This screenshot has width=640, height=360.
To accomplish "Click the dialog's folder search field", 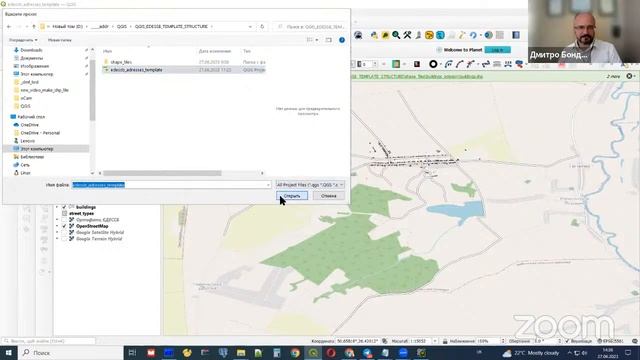I will (311, 27).
